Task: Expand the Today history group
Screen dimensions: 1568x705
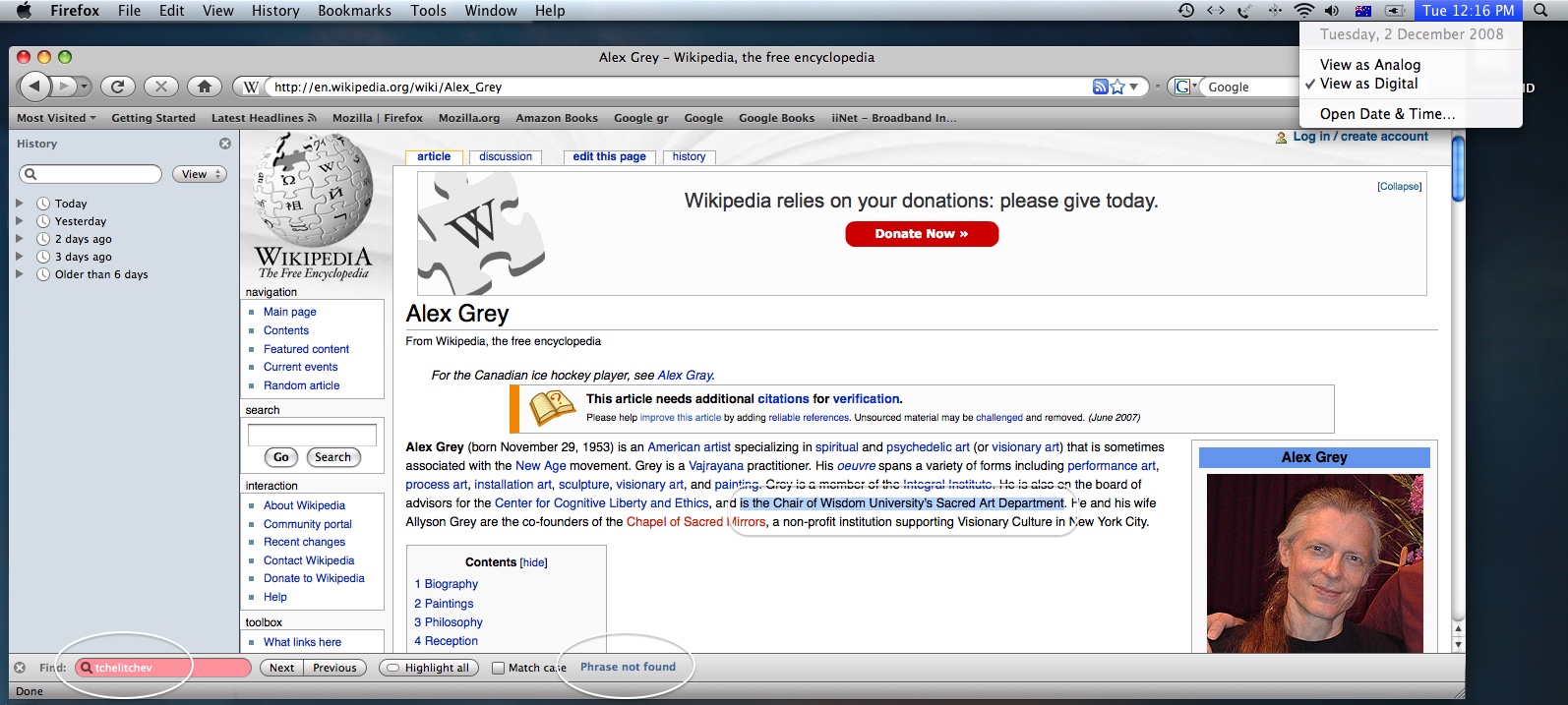Action: point(19,204)
